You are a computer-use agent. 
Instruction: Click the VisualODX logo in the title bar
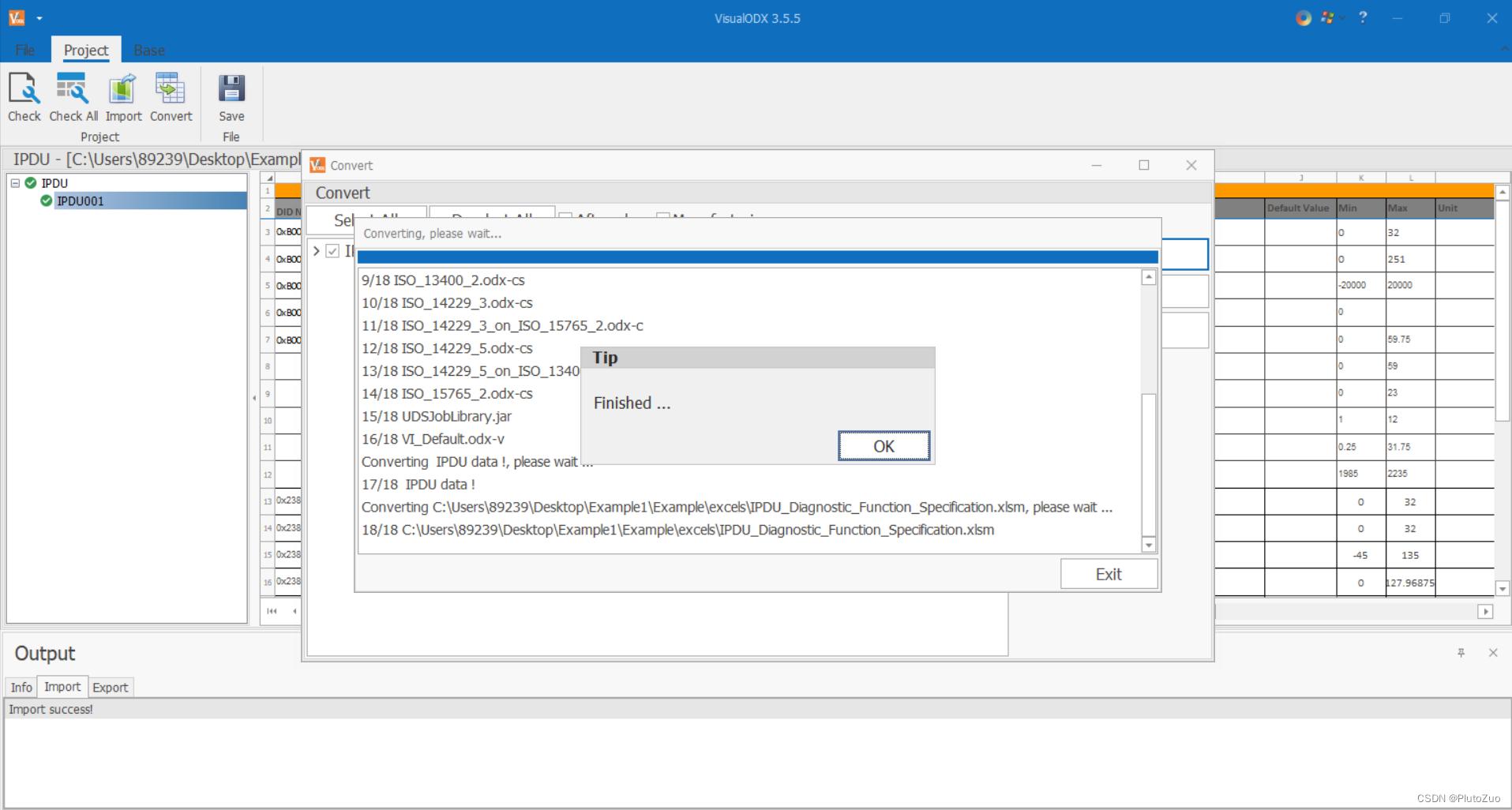point(17,17)
